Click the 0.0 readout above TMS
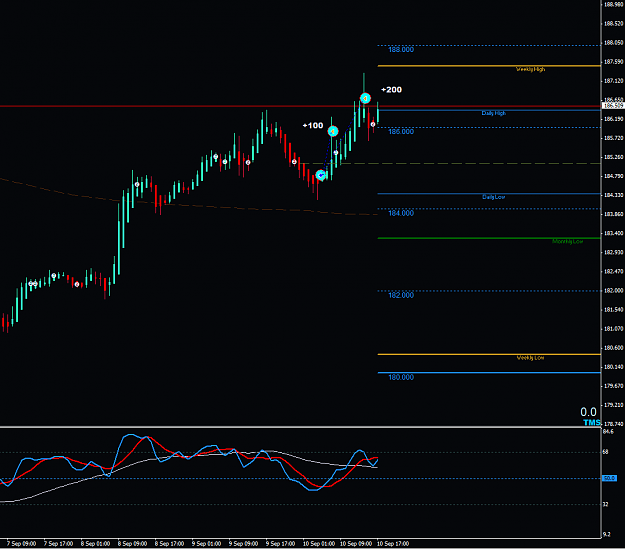Screen dimensions: 625x549 588,412
